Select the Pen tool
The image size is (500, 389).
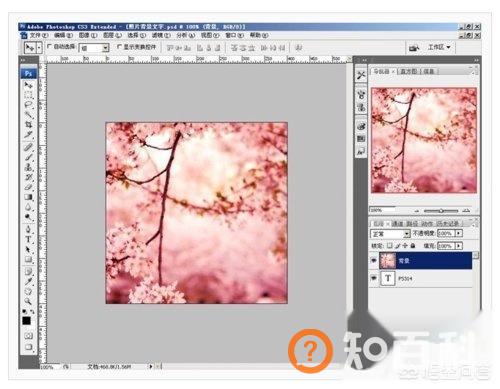click(29, 229)
